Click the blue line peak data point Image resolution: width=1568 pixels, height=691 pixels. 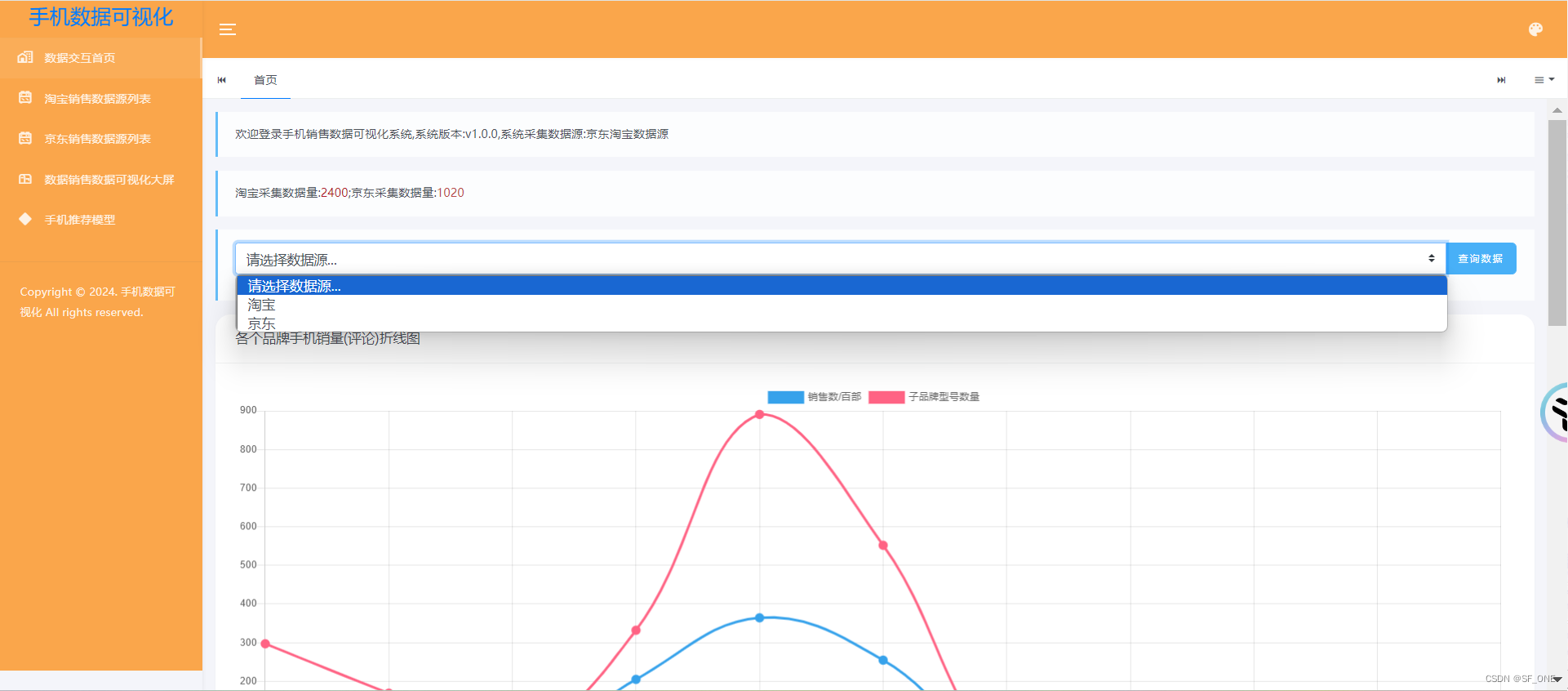click(759, 617)
